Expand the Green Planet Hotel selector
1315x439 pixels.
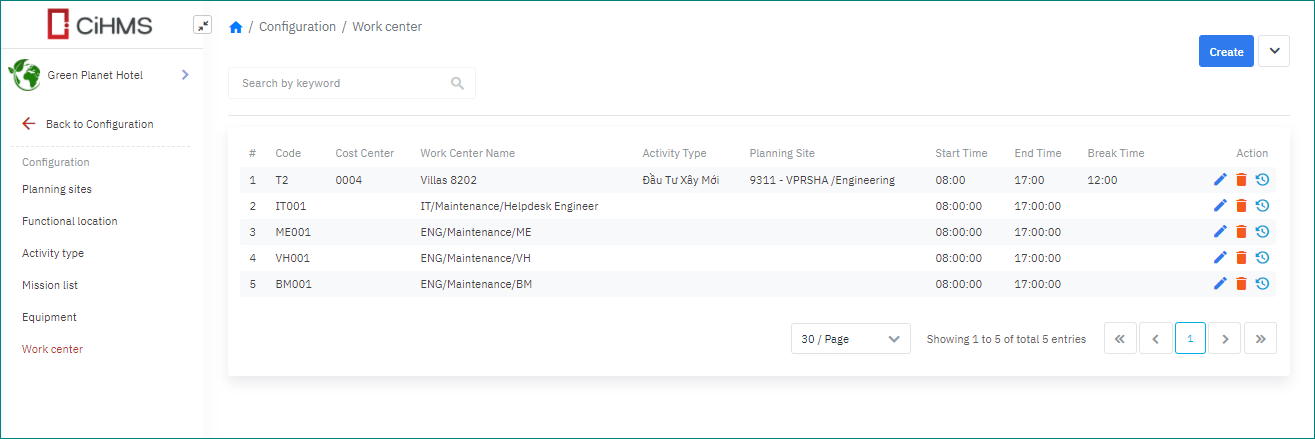[x=185, y=75]
